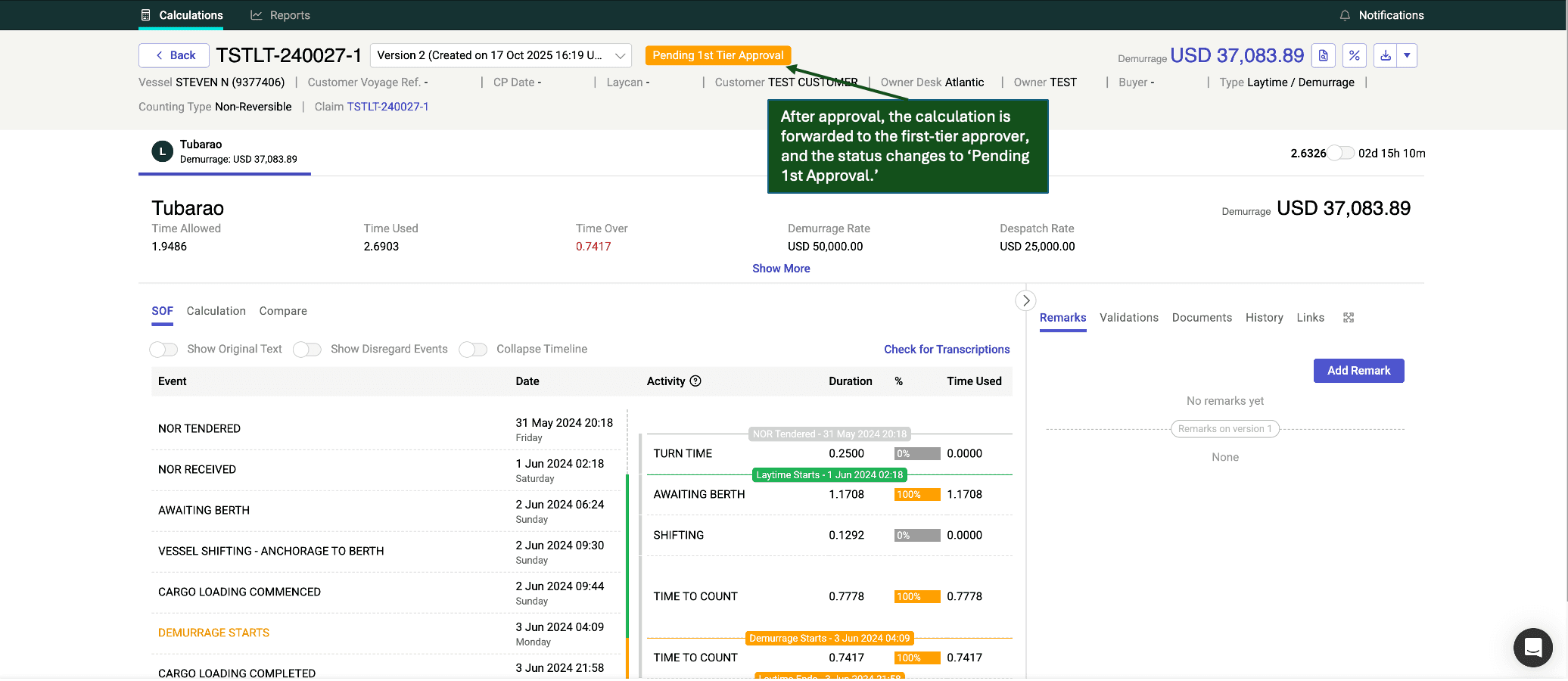Switch to the Calculations tab
Screen dimensions: 1568x681
(x=182, y=15)
